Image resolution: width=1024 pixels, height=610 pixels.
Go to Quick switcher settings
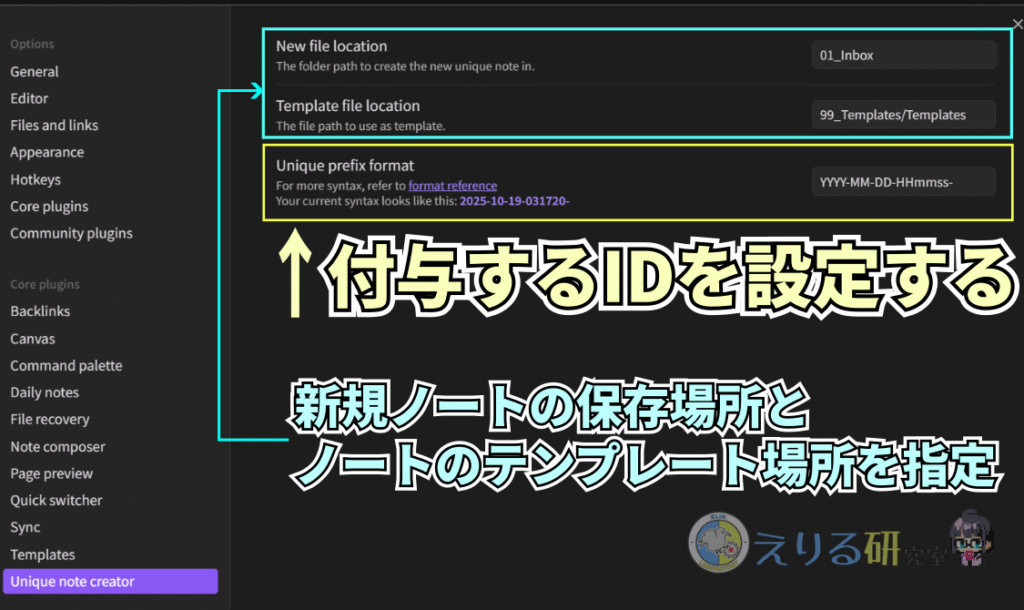coord(56,501)
